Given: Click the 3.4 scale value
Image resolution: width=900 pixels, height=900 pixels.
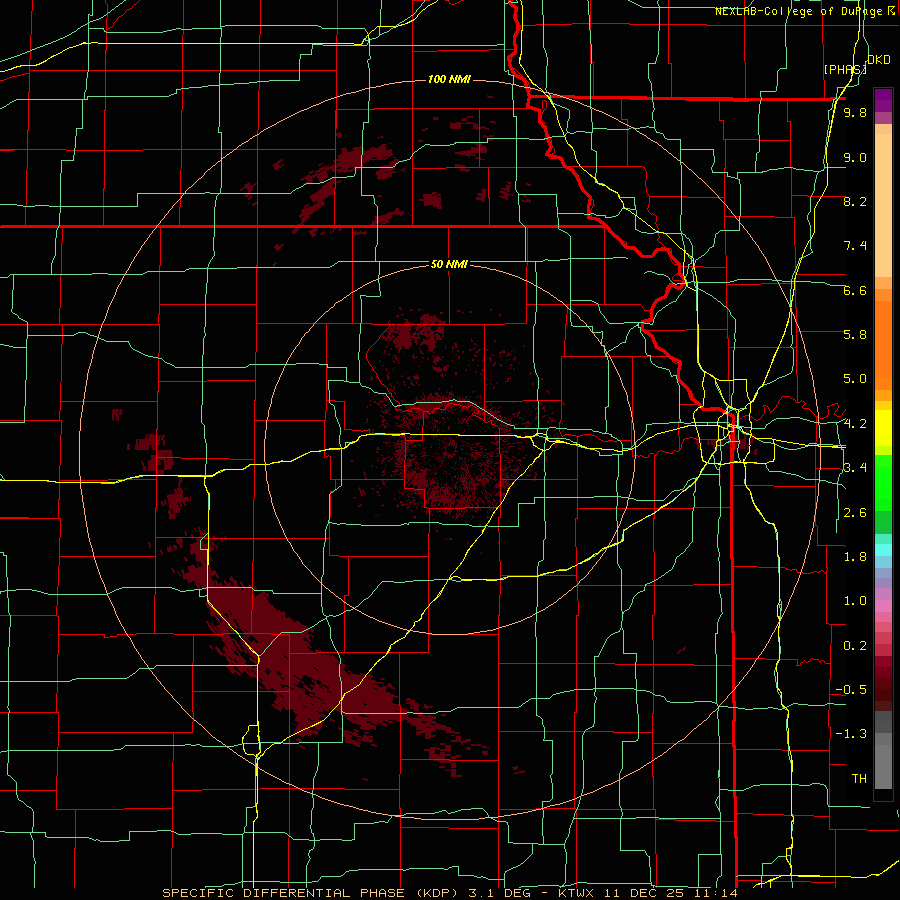Looking at the screenshot, I should pos(855,468).
